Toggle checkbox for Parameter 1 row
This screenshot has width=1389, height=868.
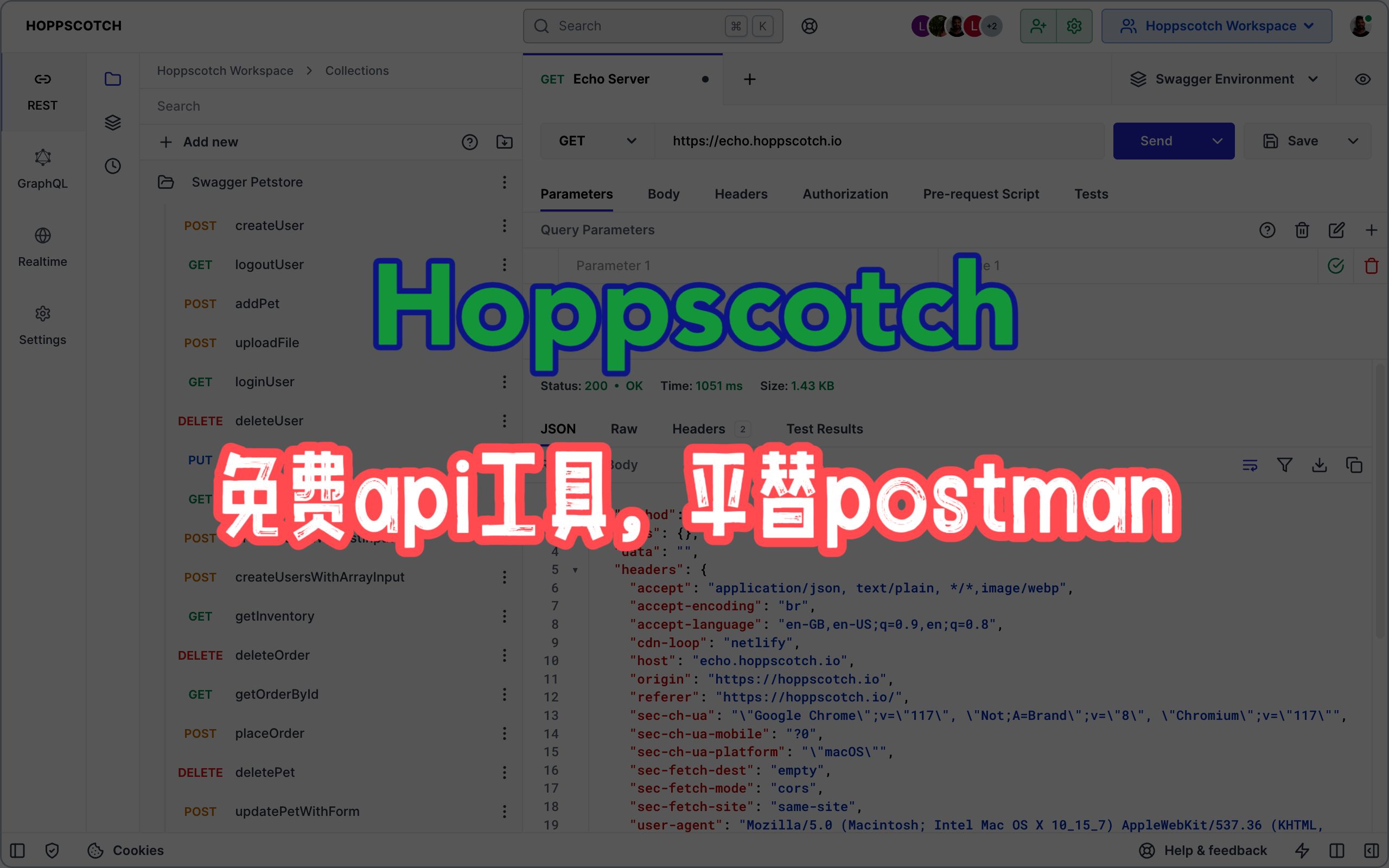pyautogui.click(x=1335, y=266)
